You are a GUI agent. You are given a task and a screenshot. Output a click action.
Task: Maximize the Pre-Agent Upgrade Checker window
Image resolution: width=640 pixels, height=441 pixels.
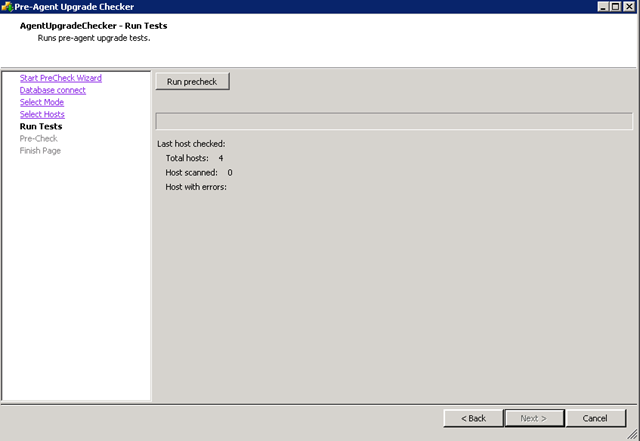coord(616,7)
